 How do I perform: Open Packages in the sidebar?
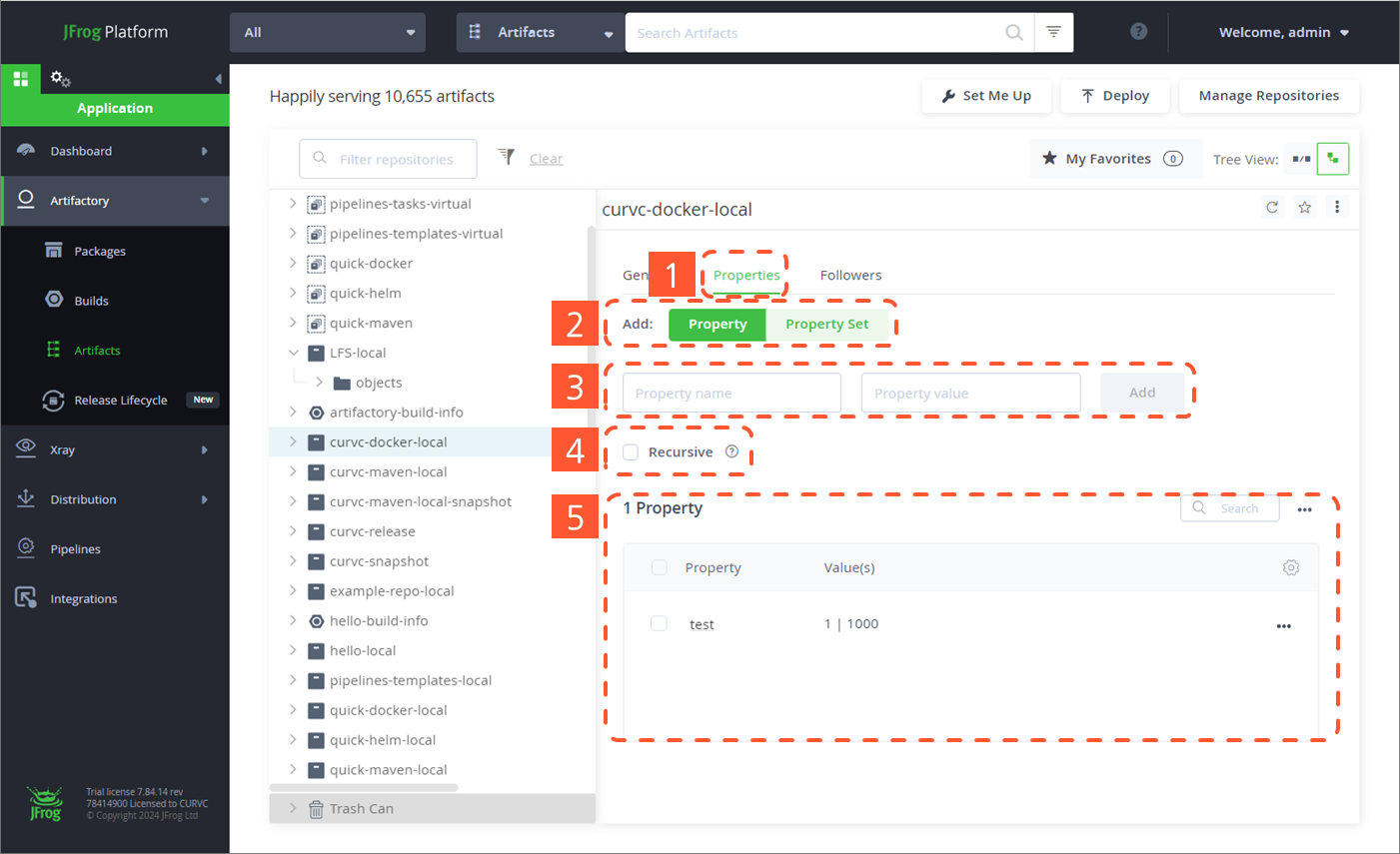tap(100, 251)
